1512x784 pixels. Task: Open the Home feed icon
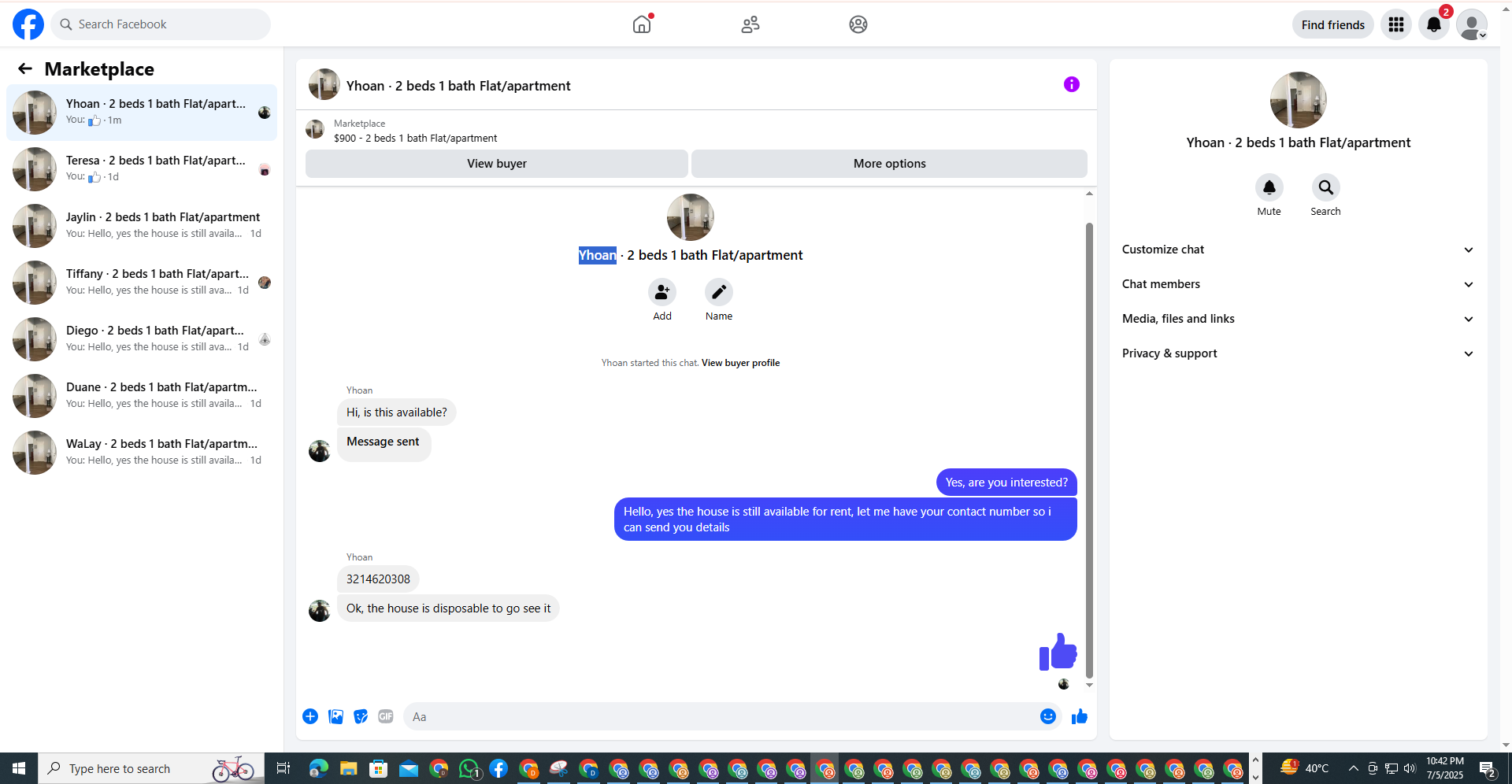[642, 24]
